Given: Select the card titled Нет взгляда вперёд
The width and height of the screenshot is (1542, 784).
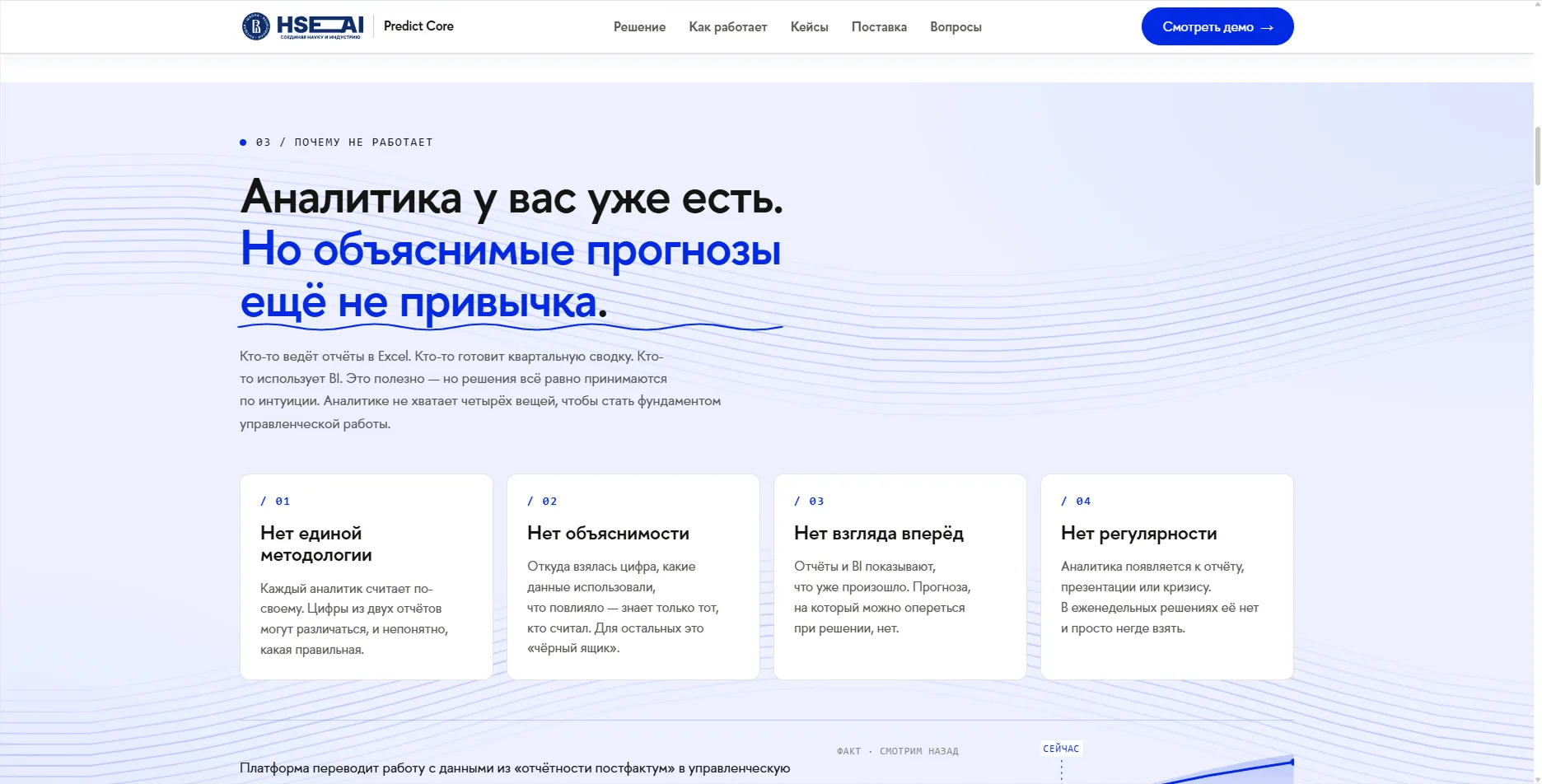Looking at the screenshot, I should (x=900, y=576).
